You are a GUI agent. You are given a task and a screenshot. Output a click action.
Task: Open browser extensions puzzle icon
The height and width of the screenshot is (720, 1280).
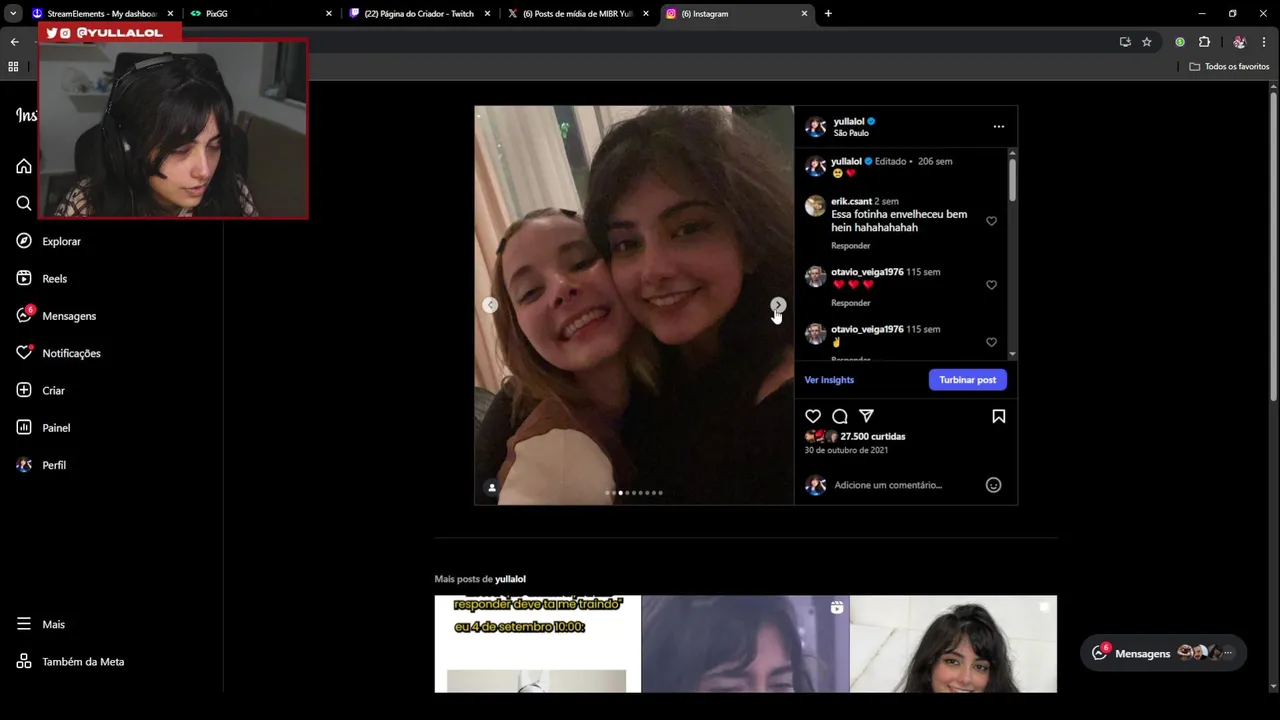point(1204,42)
